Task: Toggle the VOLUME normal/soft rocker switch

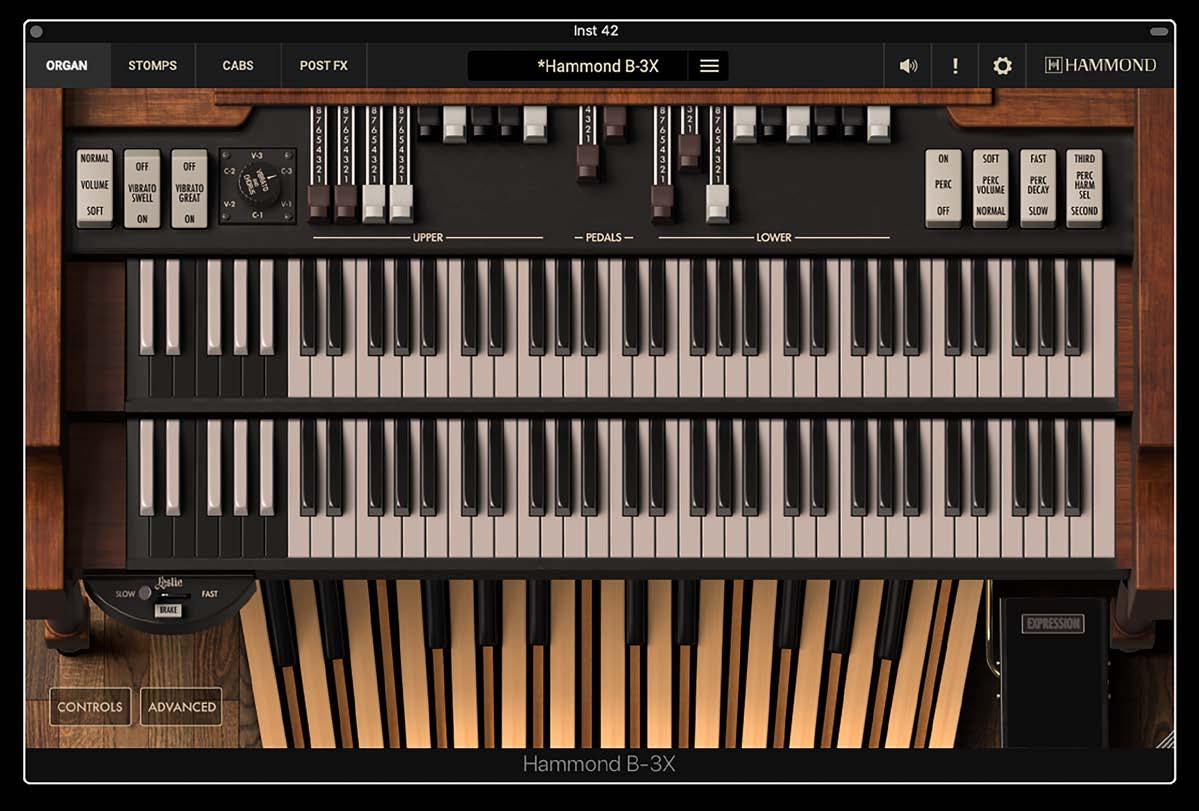Action: pyautogui.click(x=95, y=187)
